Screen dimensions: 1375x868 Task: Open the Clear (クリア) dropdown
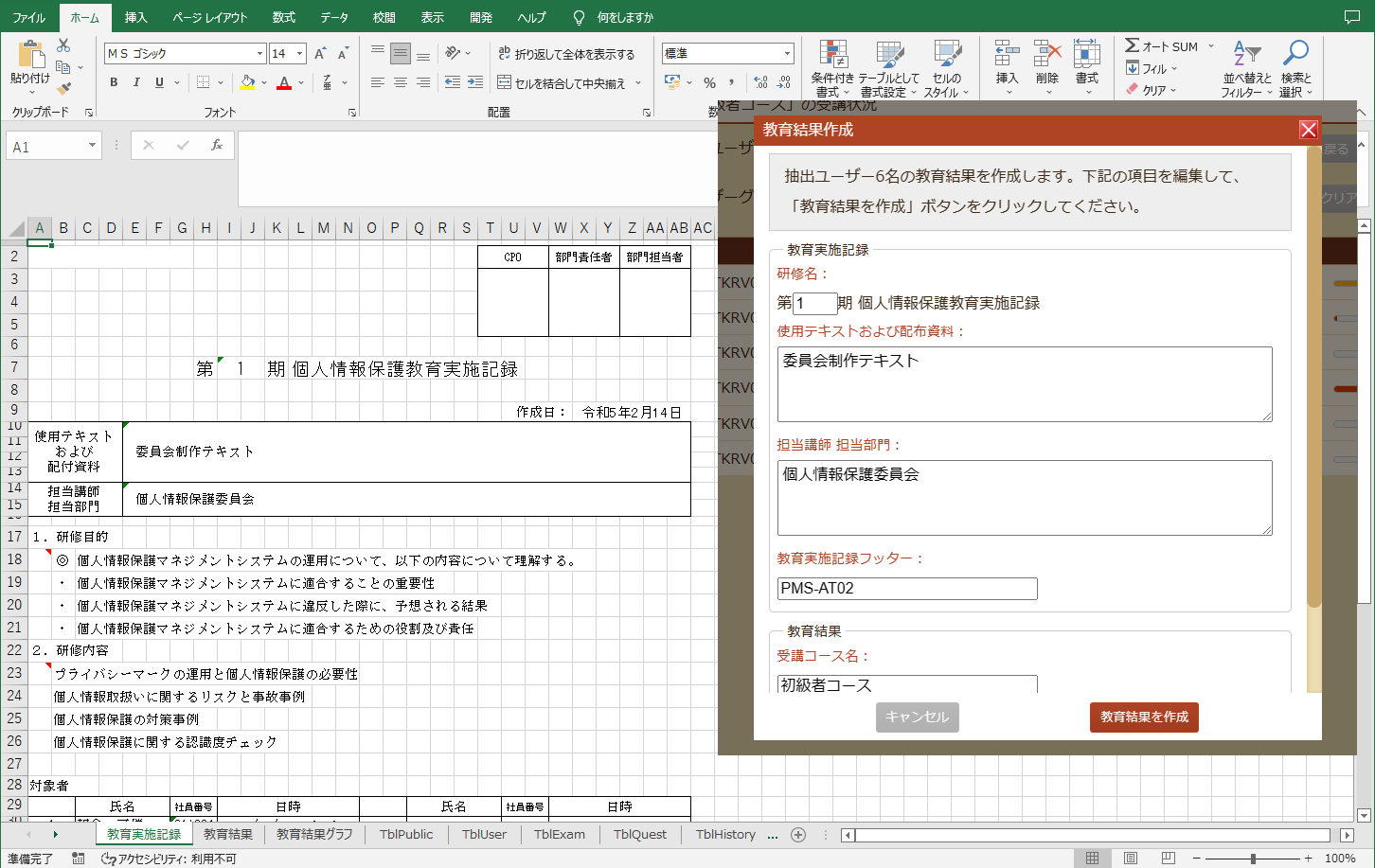[1152, 90]
